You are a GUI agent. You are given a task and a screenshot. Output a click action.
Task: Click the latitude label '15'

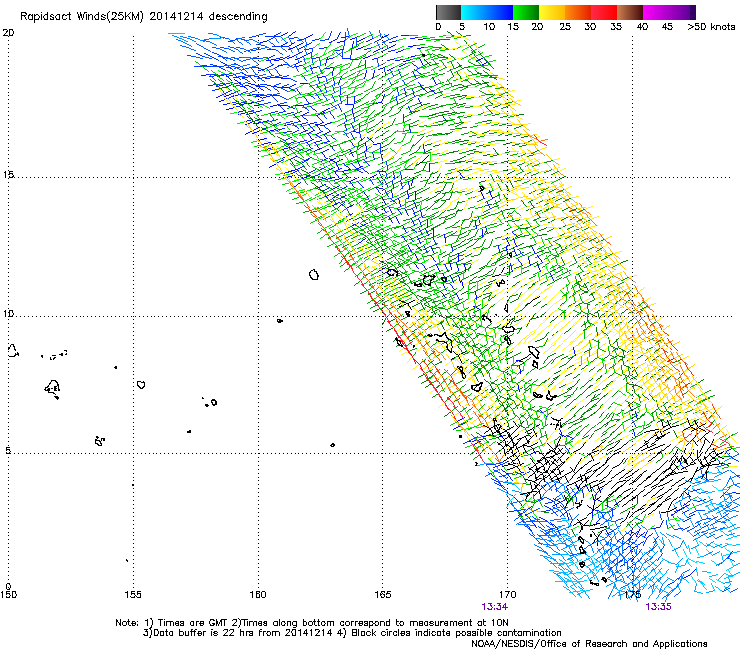pyautogui.click(x=8, y=175)
